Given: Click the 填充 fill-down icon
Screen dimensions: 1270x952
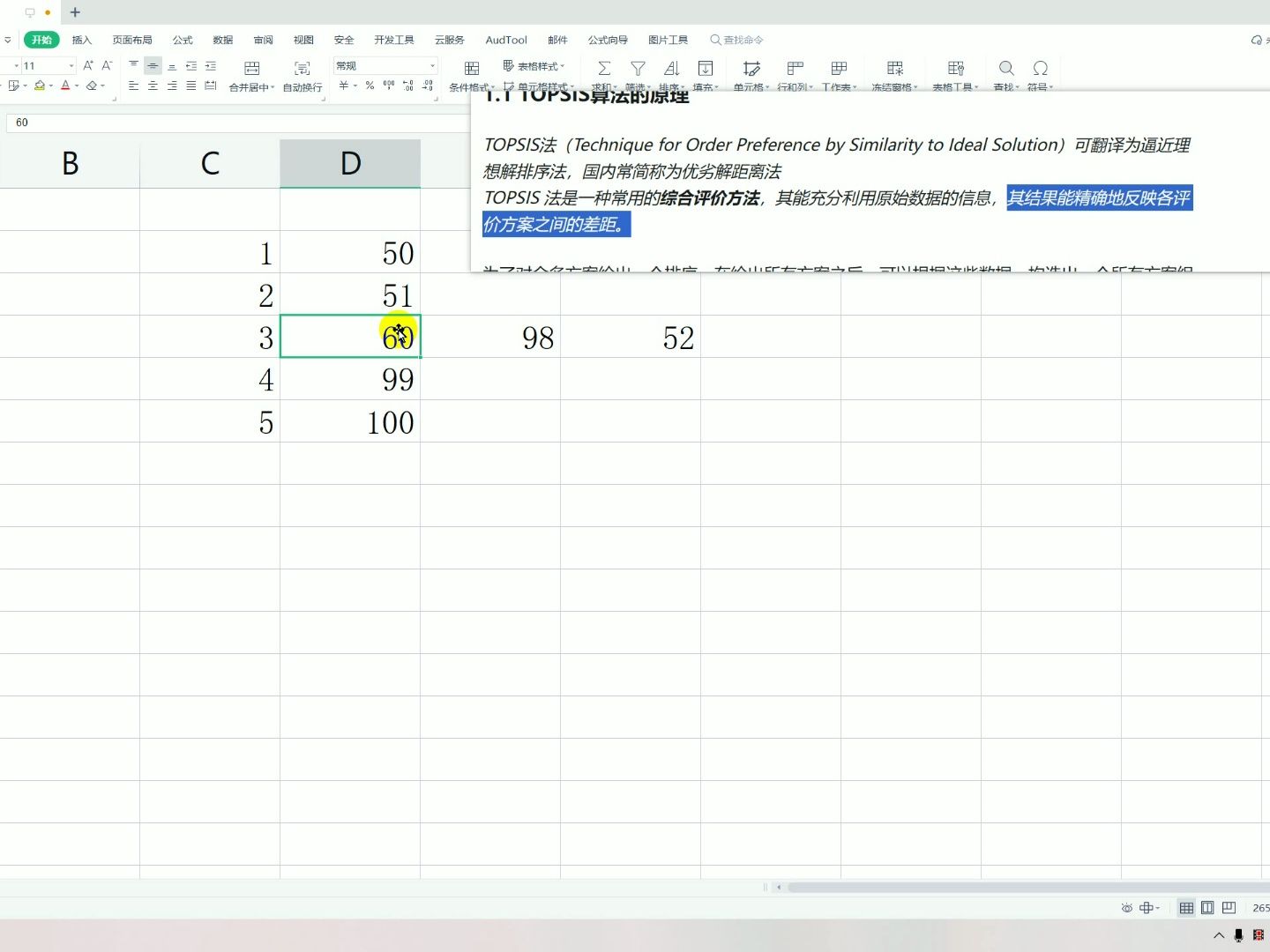Looking at the screenshot, I should point(706,68).
